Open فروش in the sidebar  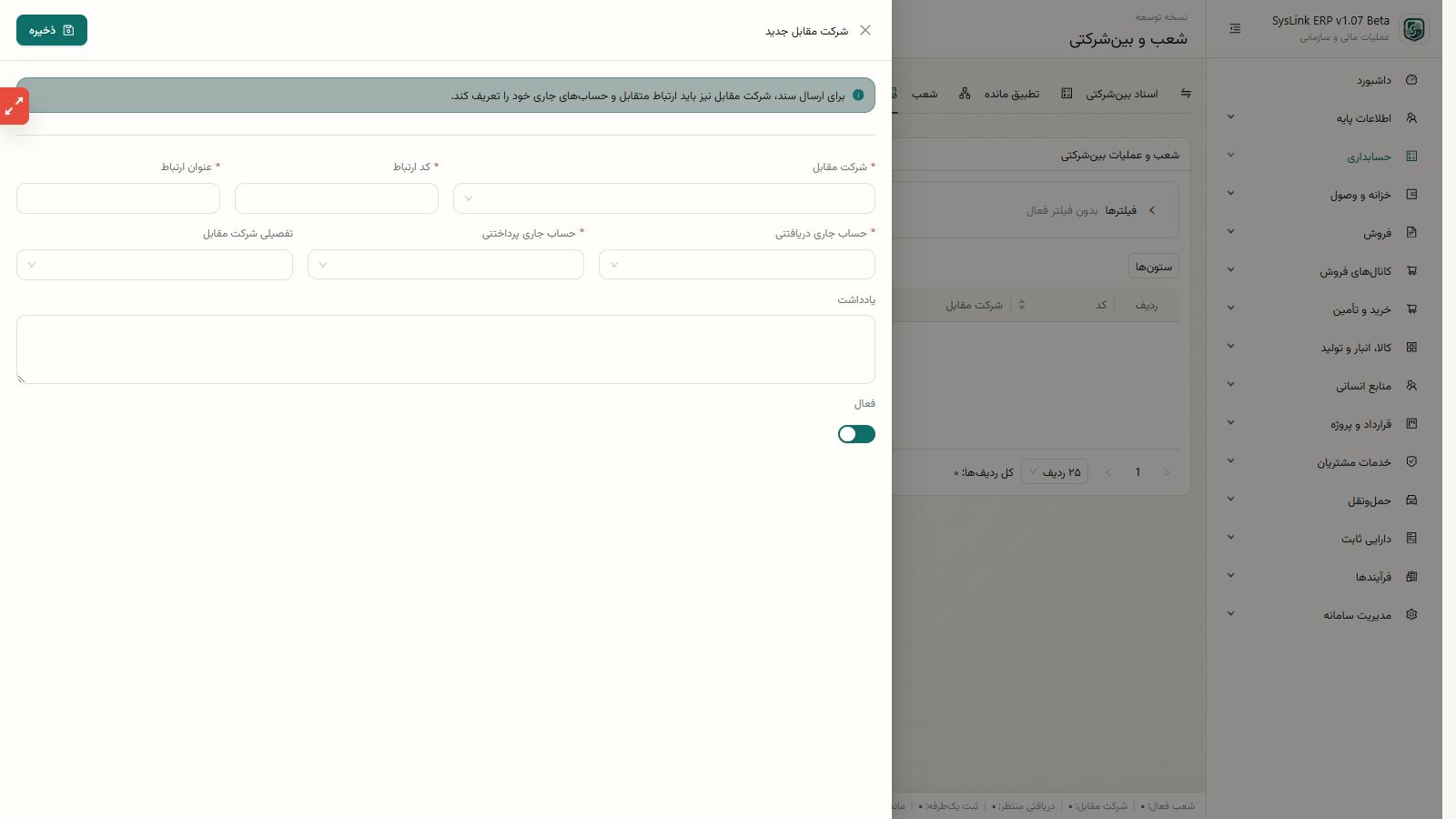tap(1378, 233)
